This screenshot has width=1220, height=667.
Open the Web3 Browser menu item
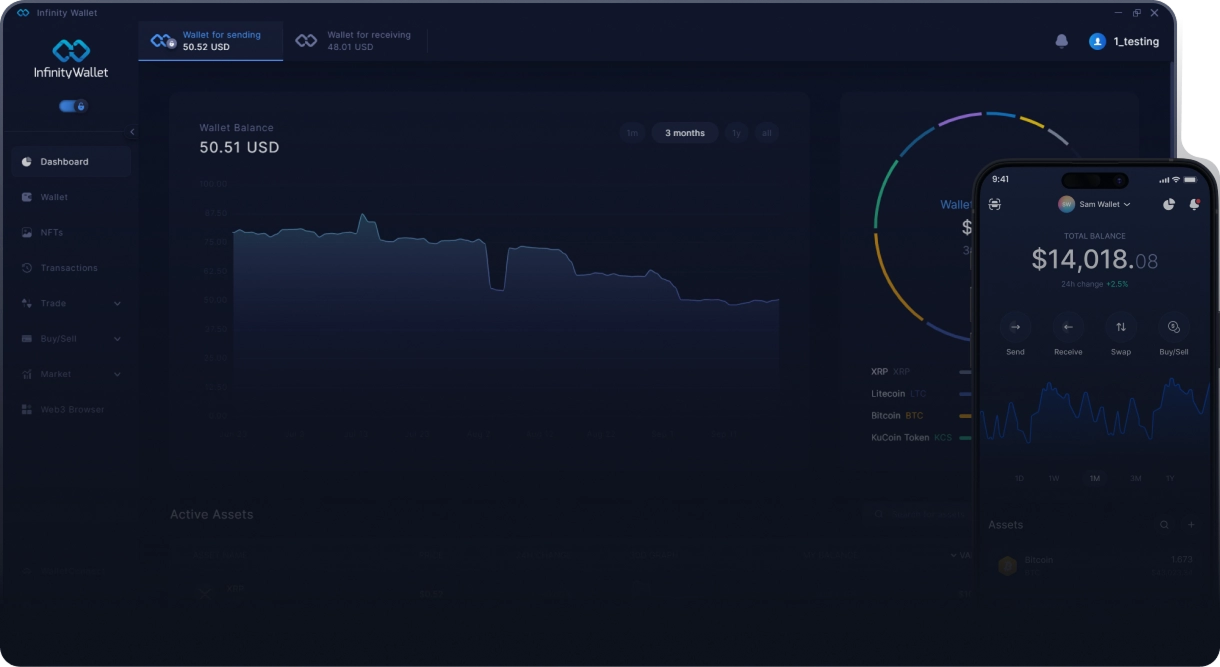click(x=71, y=410)
